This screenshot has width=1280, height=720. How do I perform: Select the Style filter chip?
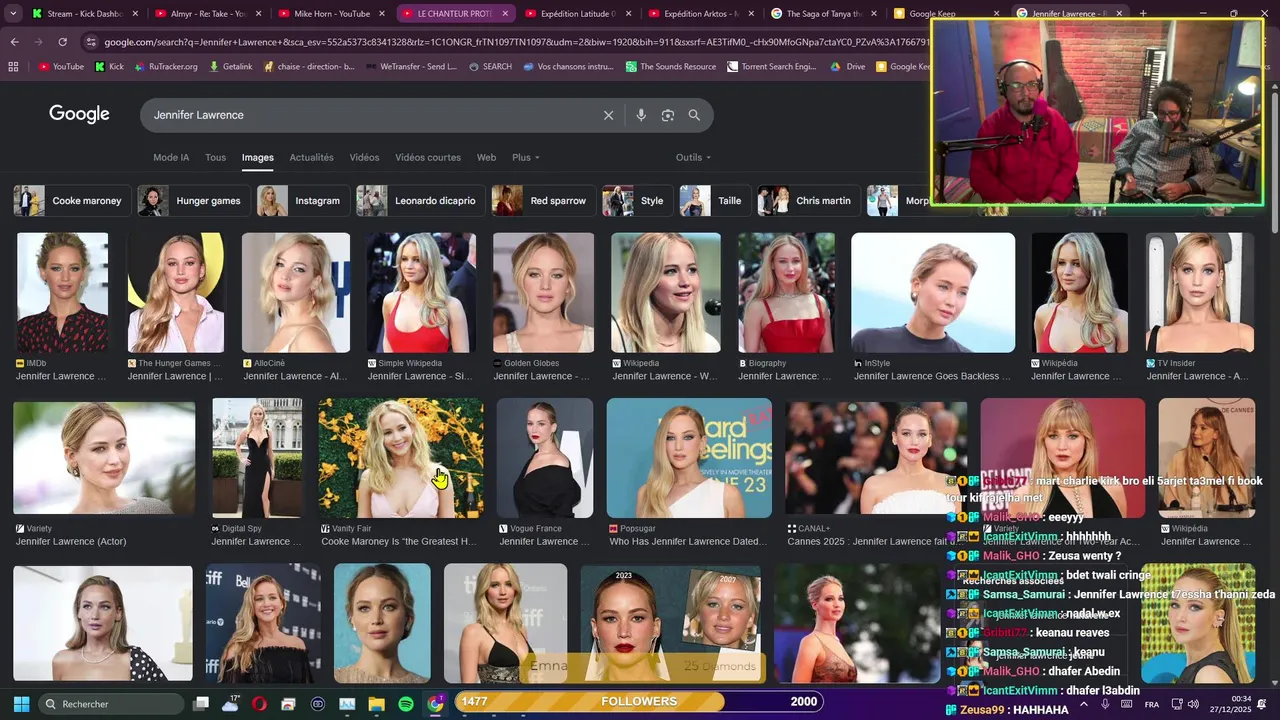coord(636,201)
